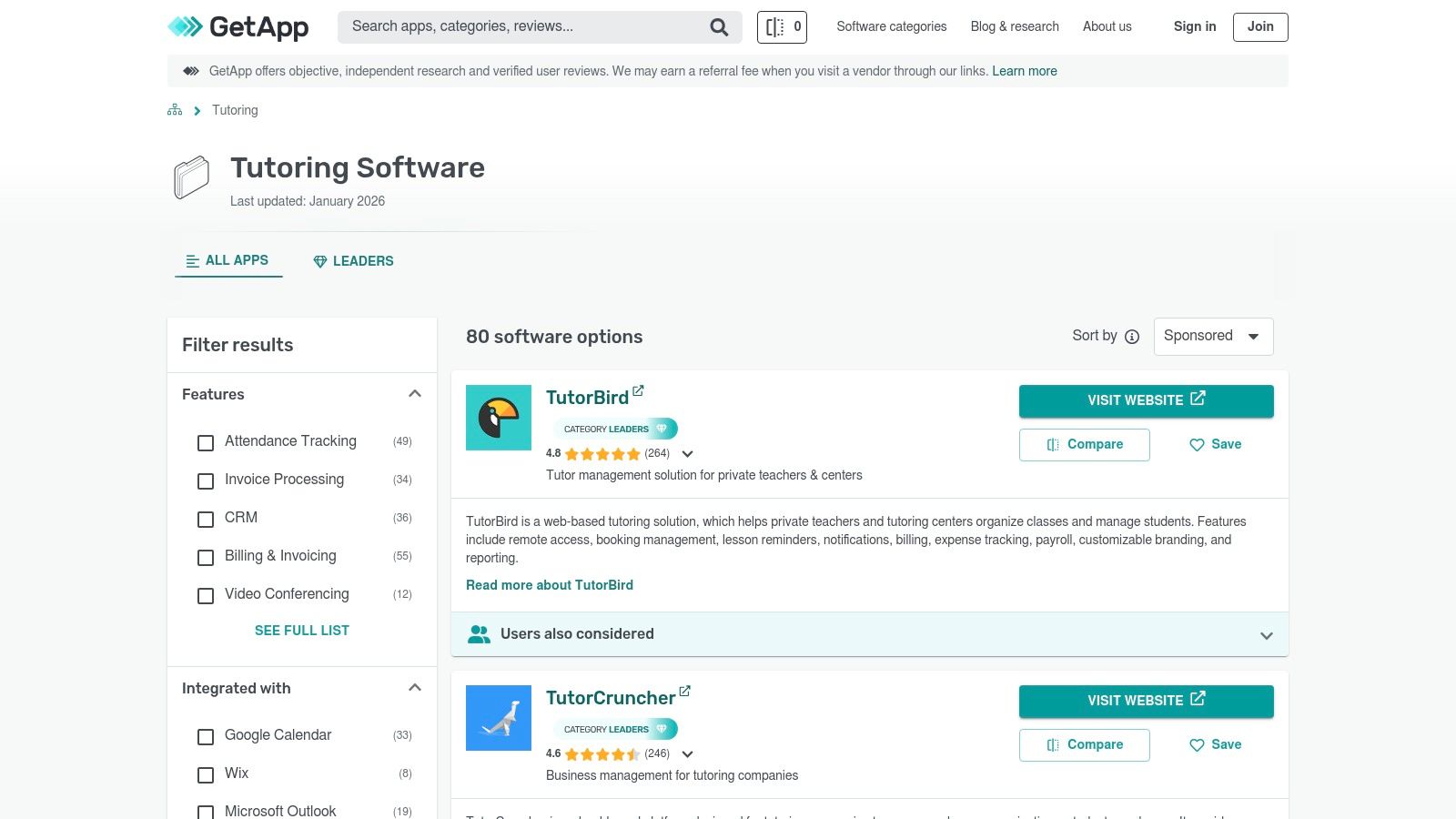Select the ALL APPS tab
The height and width of the screenshot is (819, 1456).
228,260
